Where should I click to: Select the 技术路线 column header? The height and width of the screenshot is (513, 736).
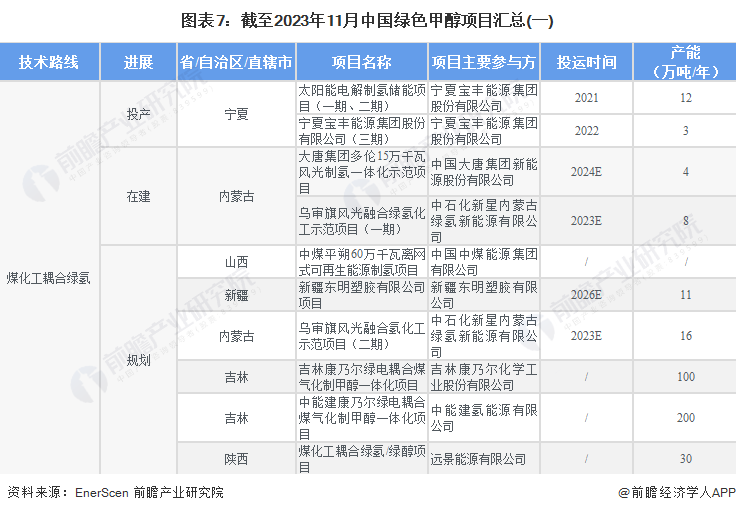(49, 62)
